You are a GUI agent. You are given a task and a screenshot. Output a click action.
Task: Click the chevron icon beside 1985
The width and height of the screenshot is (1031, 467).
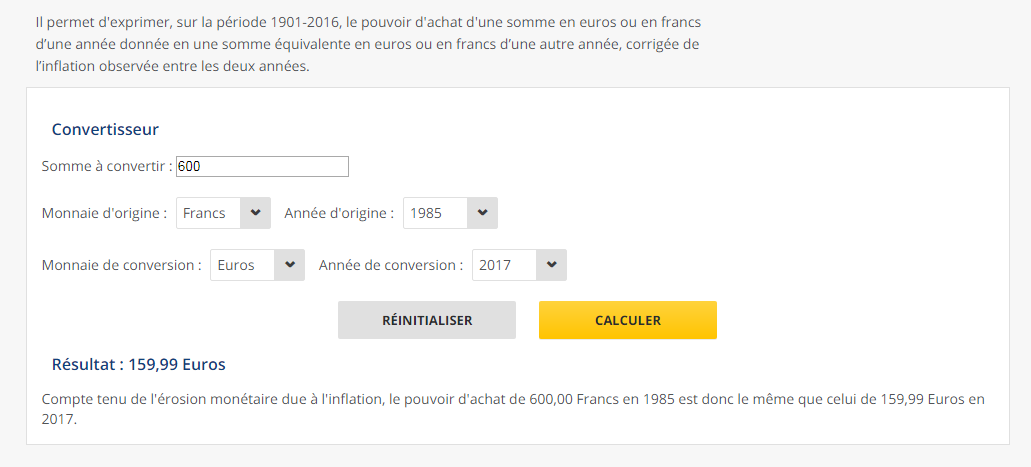tap(483, 213)
